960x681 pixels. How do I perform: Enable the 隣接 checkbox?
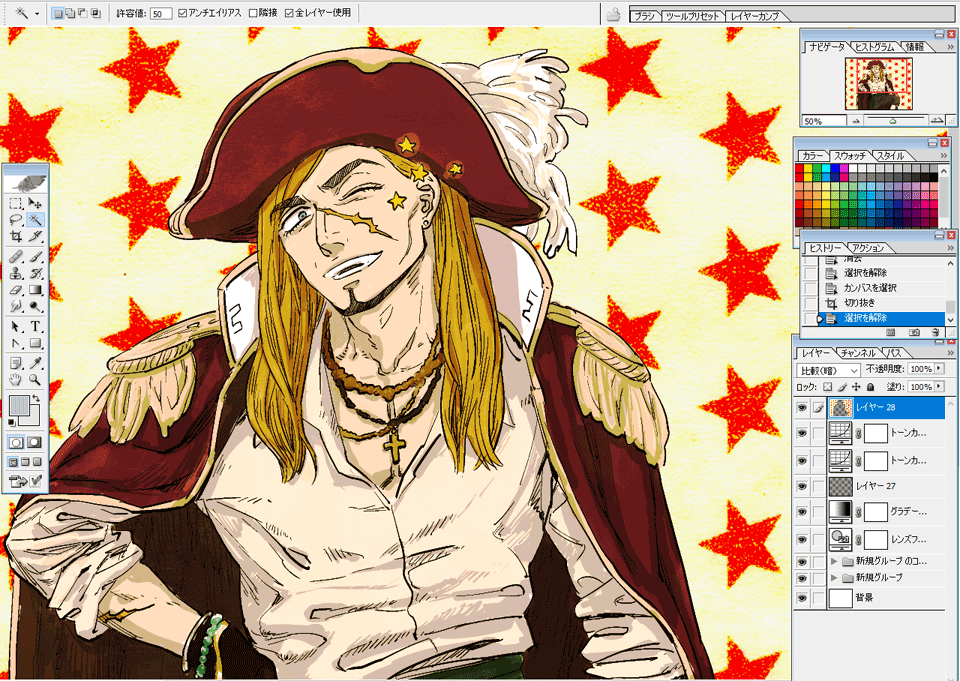coord(253,13)
